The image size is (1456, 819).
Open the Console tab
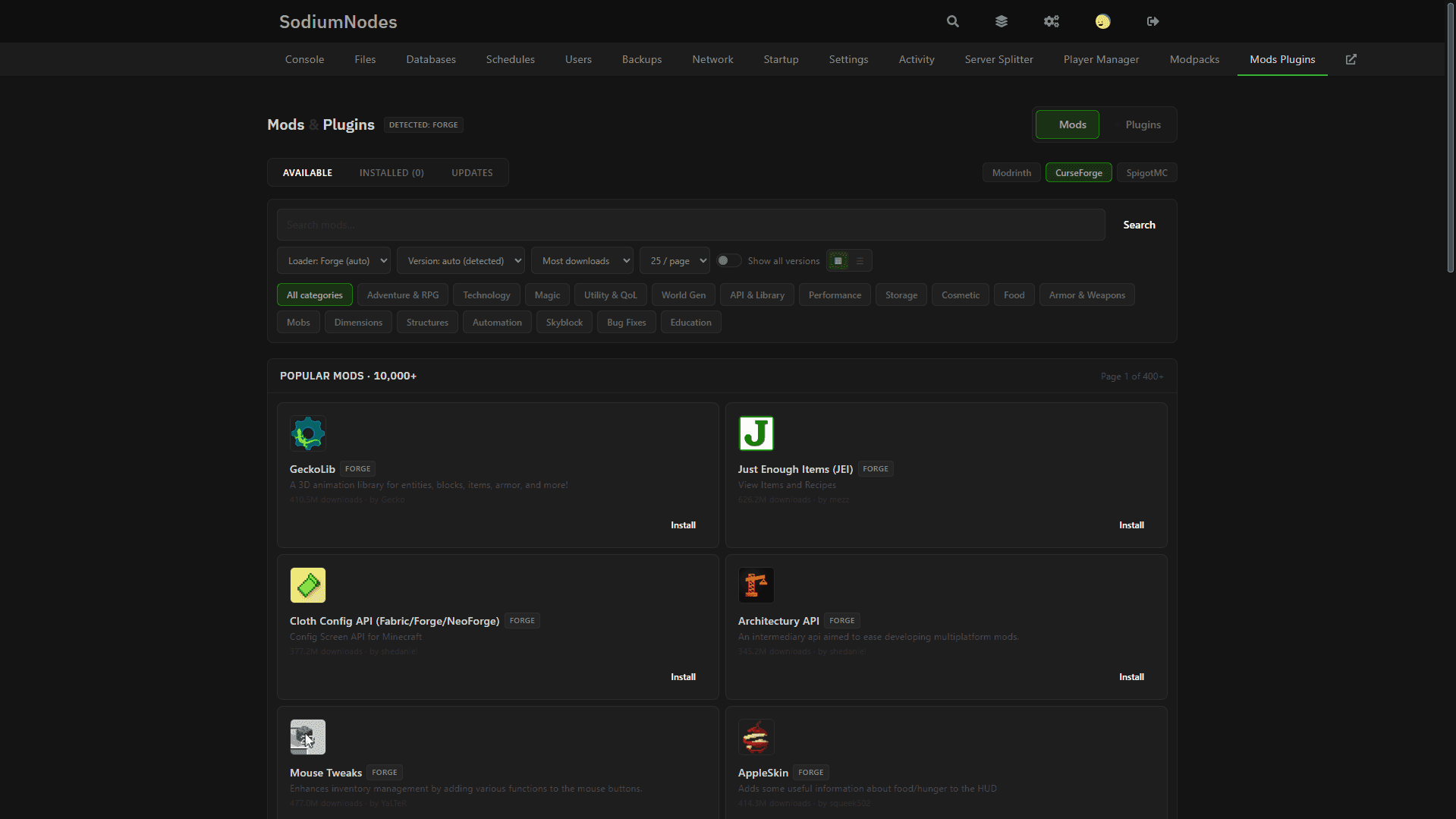(304, 59)
